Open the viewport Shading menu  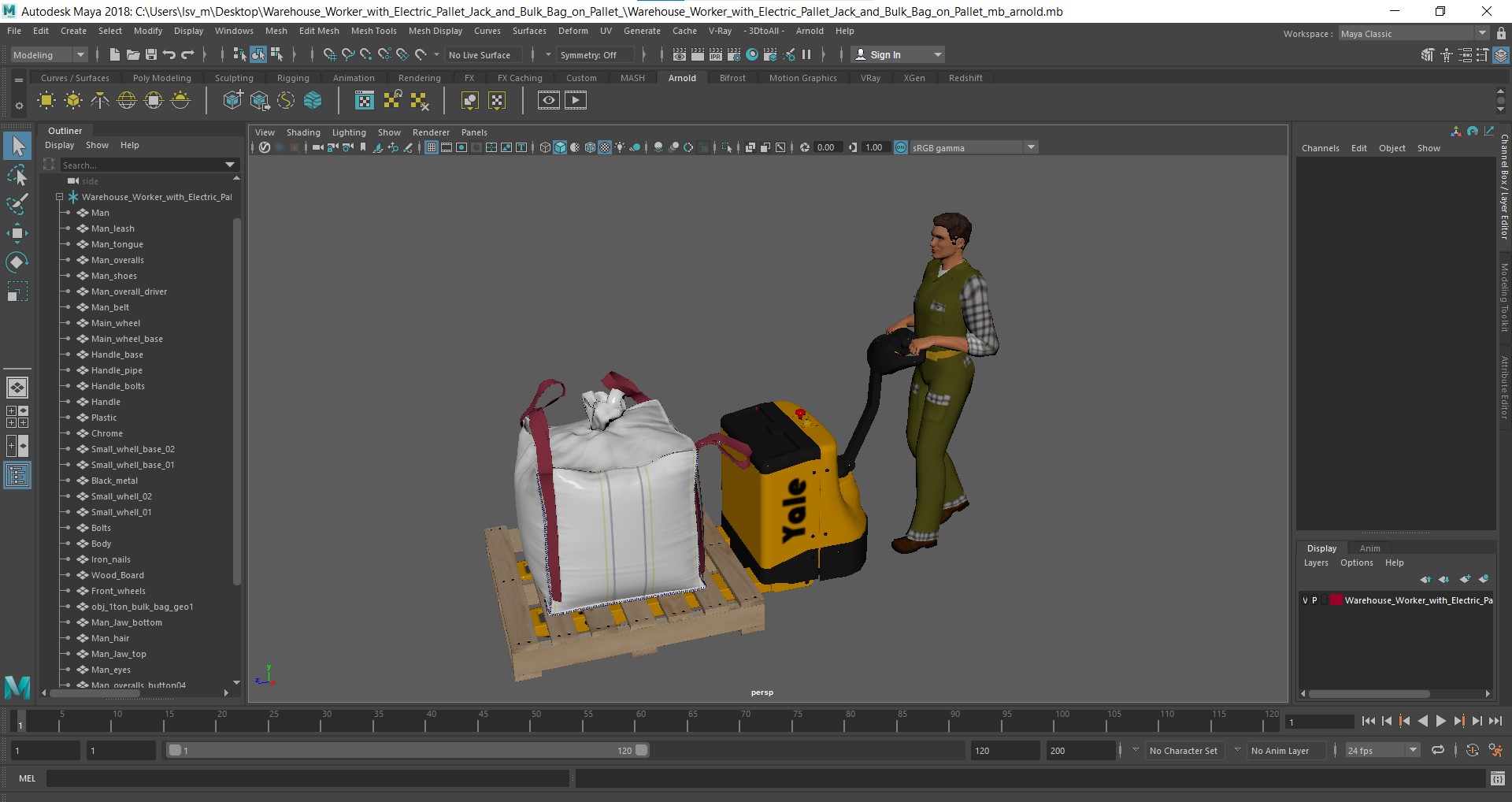coord(303,132)
